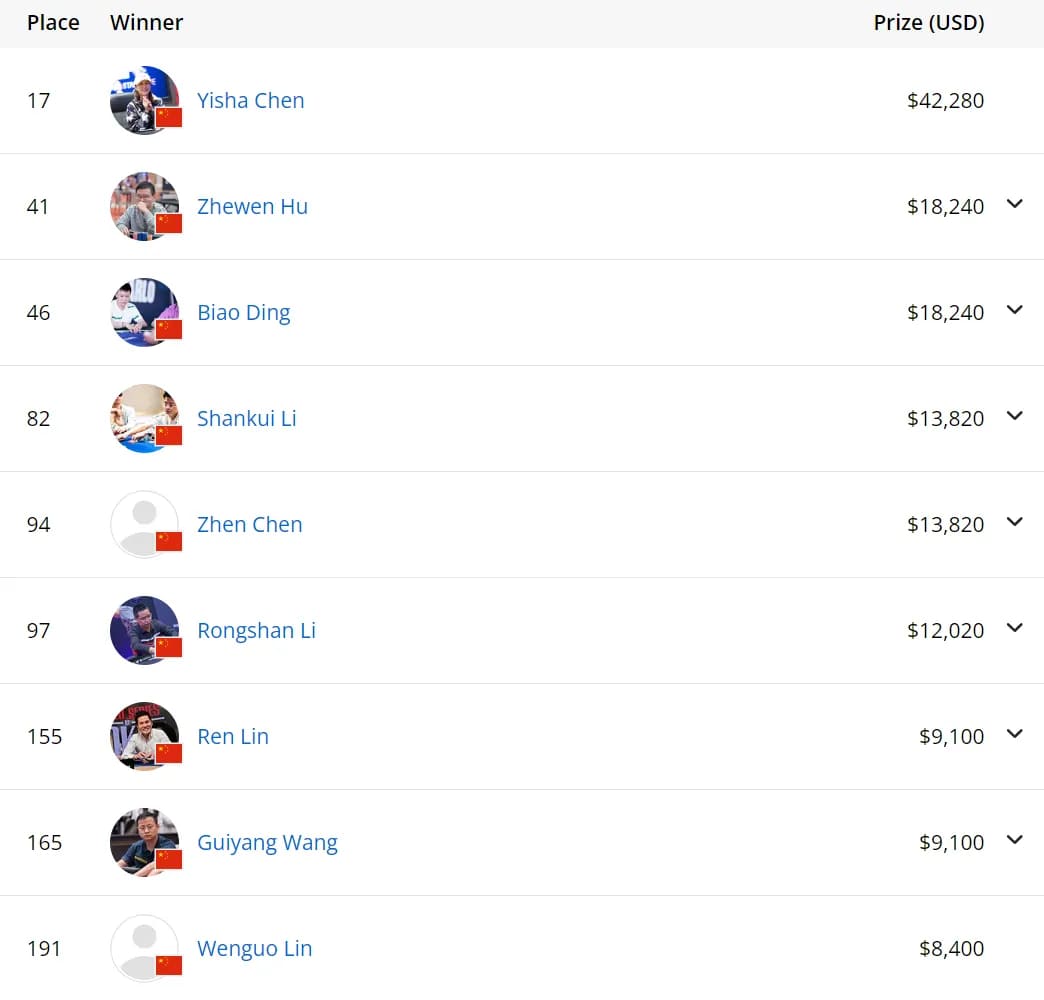Expand Zhewen Hu's row details chevron
Viewport: 1044px width, 1000px height.
point(1015,204)
